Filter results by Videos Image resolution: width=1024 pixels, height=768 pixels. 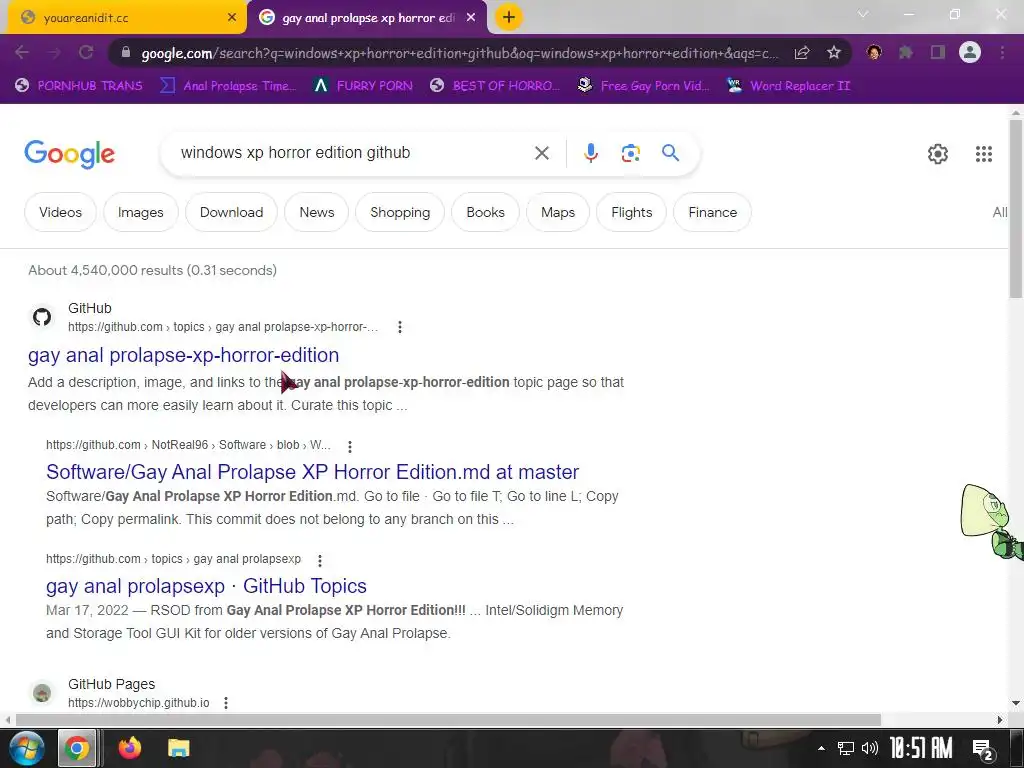(60, 212)
